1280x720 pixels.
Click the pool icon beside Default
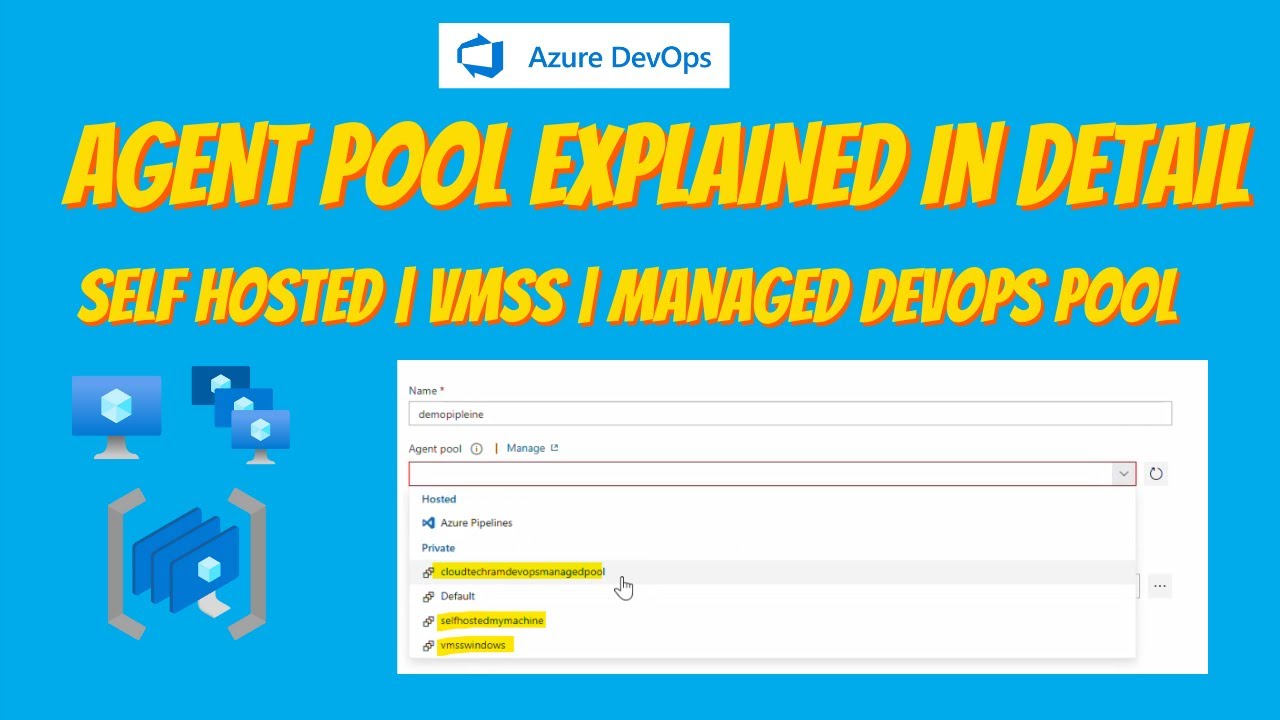428,596
